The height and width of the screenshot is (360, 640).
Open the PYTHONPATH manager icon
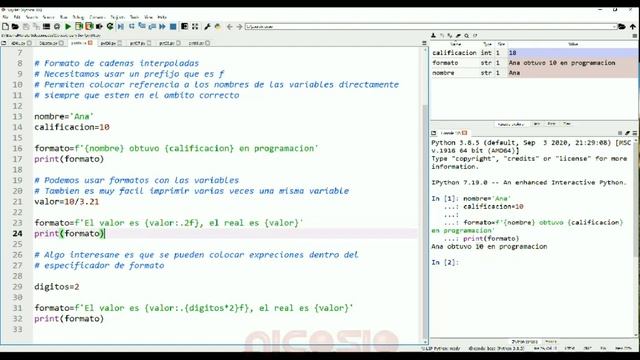tap(218, 27)
